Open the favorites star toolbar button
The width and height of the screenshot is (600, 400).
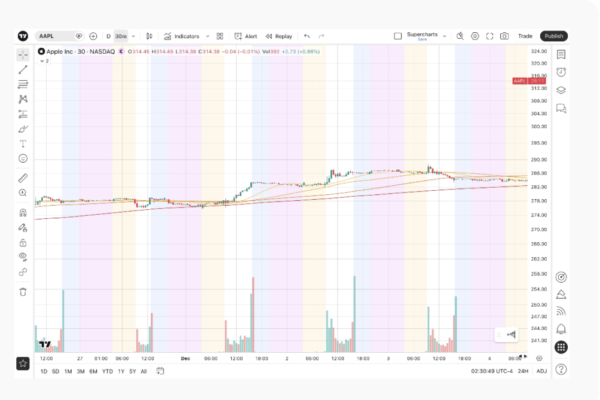click(x=23, y=364)
